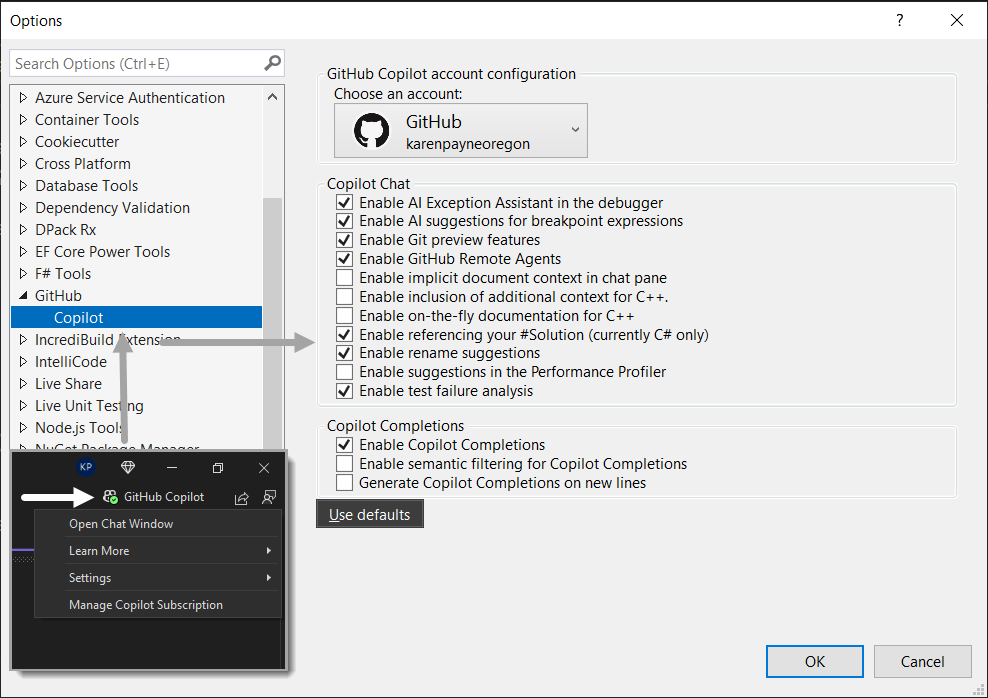Click the search magnifier icon in Options
The width and height of the screenshot is (988, 698).
point(272,63)
